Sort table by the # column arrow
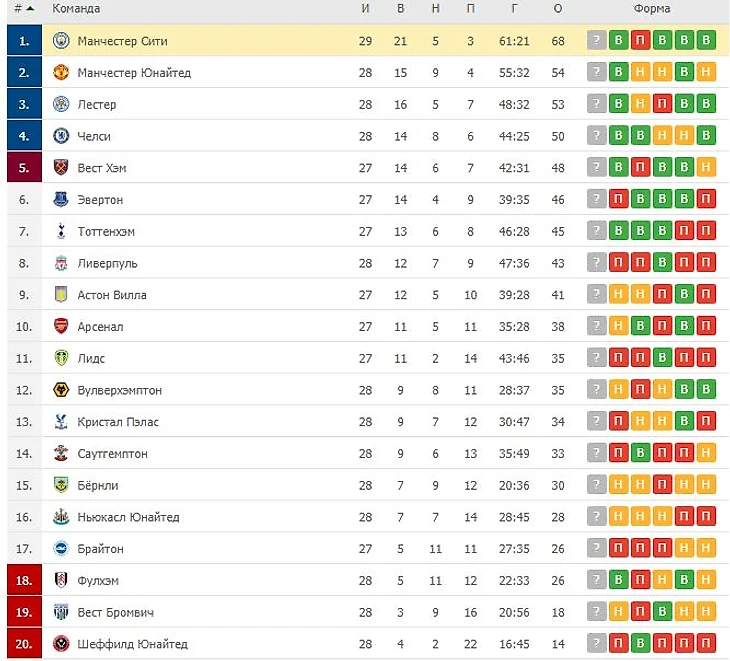This screenshot has width=730, height=661. [x=30, y=9]
